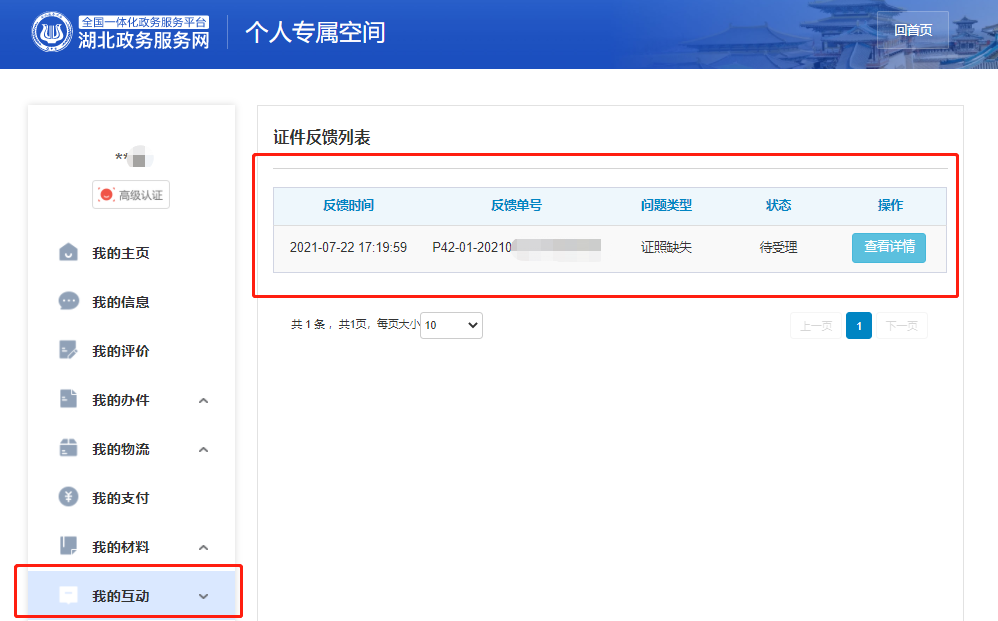
Task: Click the 我的材料 folder icon
Action: click(x=69, y=546)
